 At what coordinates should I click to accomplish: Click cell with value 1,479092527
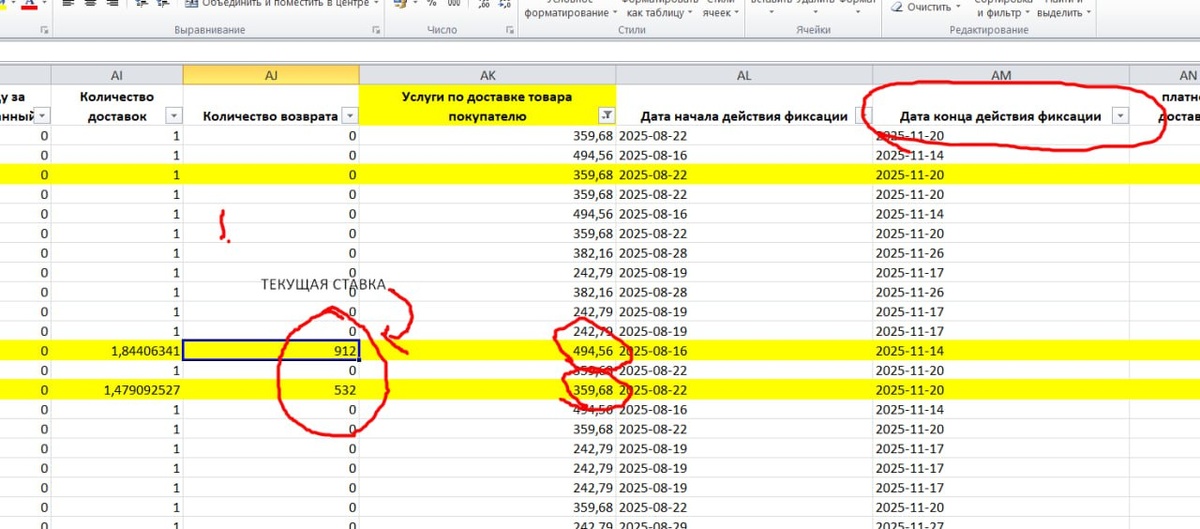coord(117,388)
